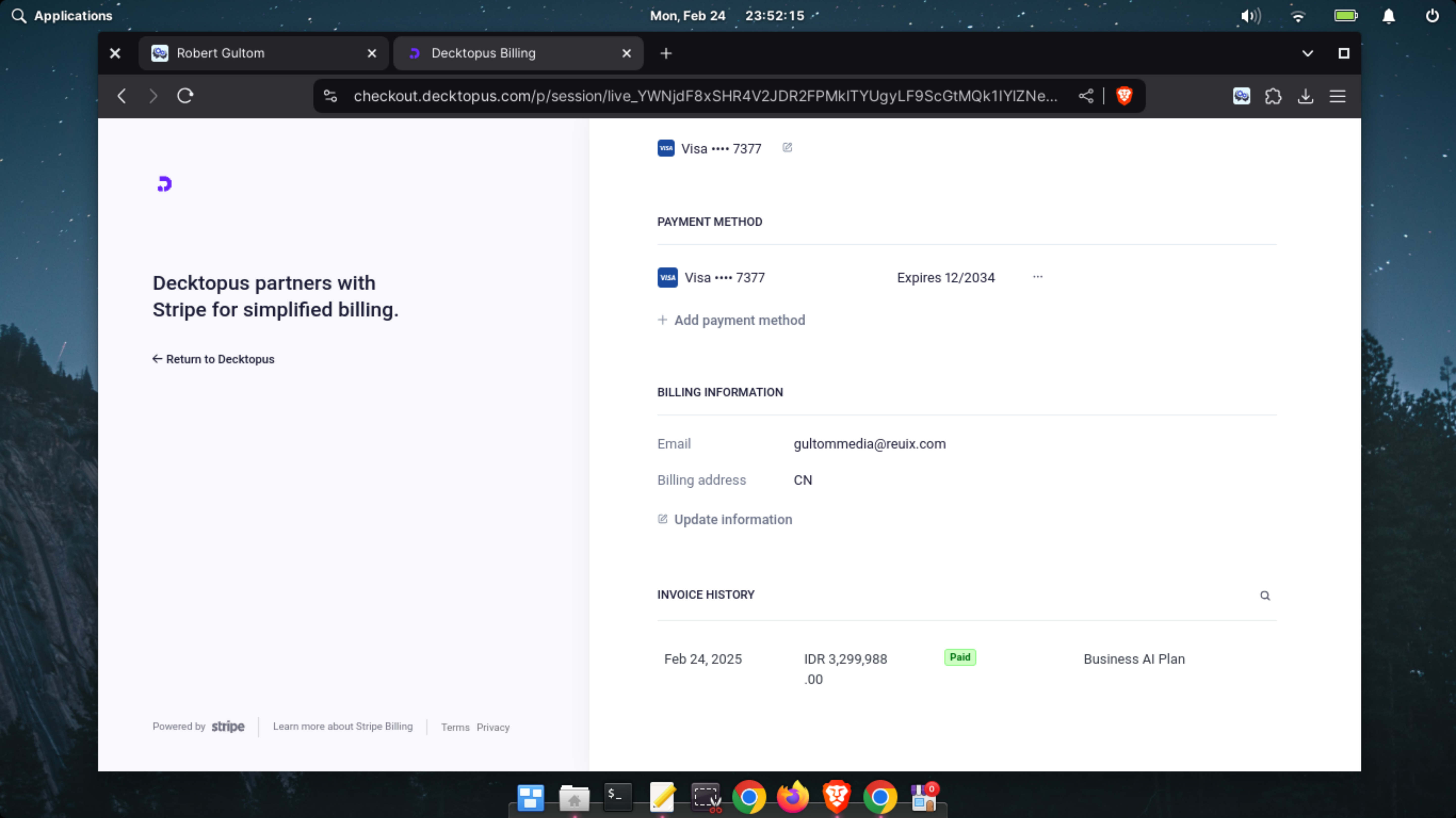Open a new tab with the plus button

666,53
